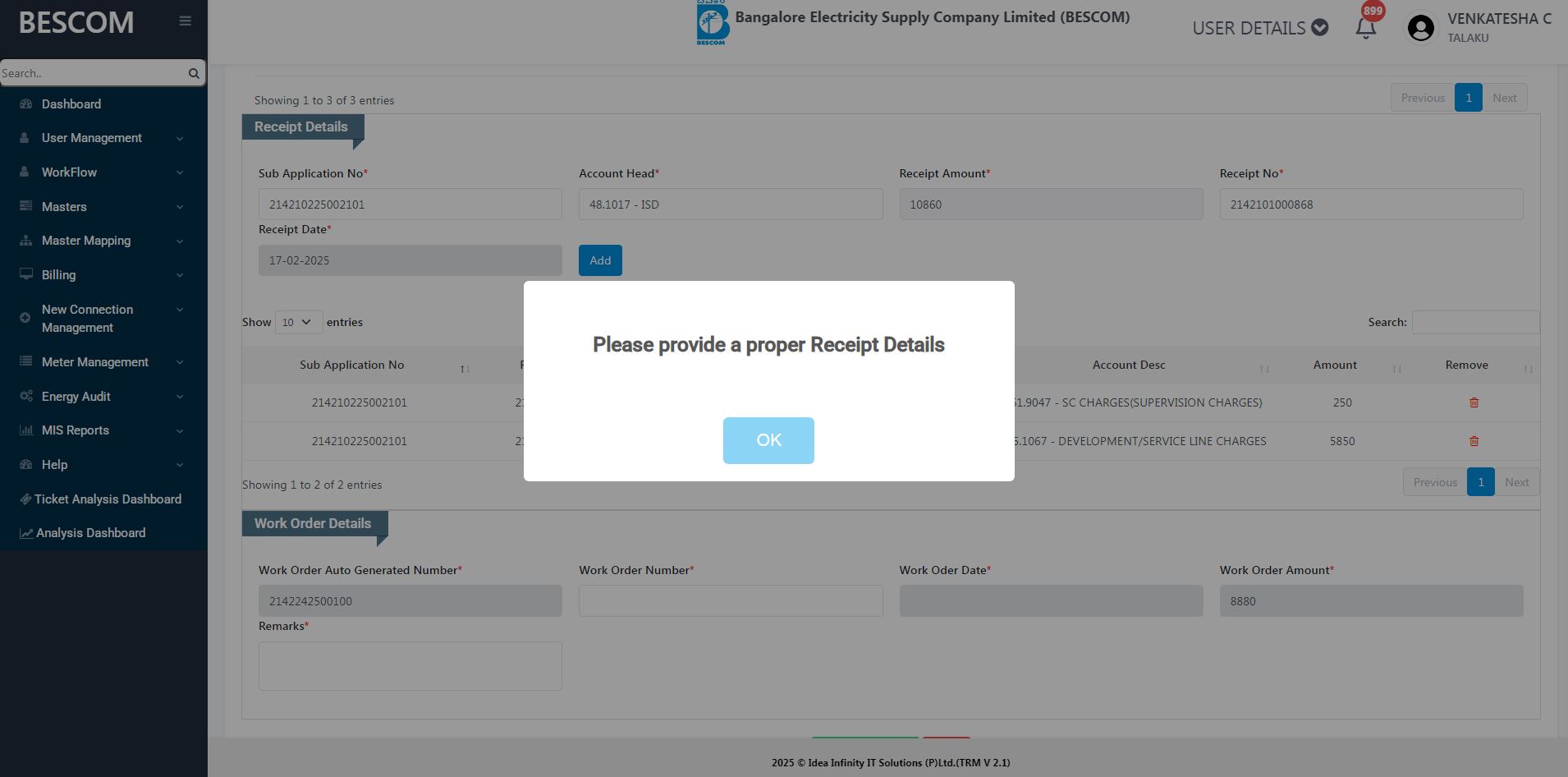Click the Remarks text area
Viewport: 1568px width, 777px height.
[410, 666]
